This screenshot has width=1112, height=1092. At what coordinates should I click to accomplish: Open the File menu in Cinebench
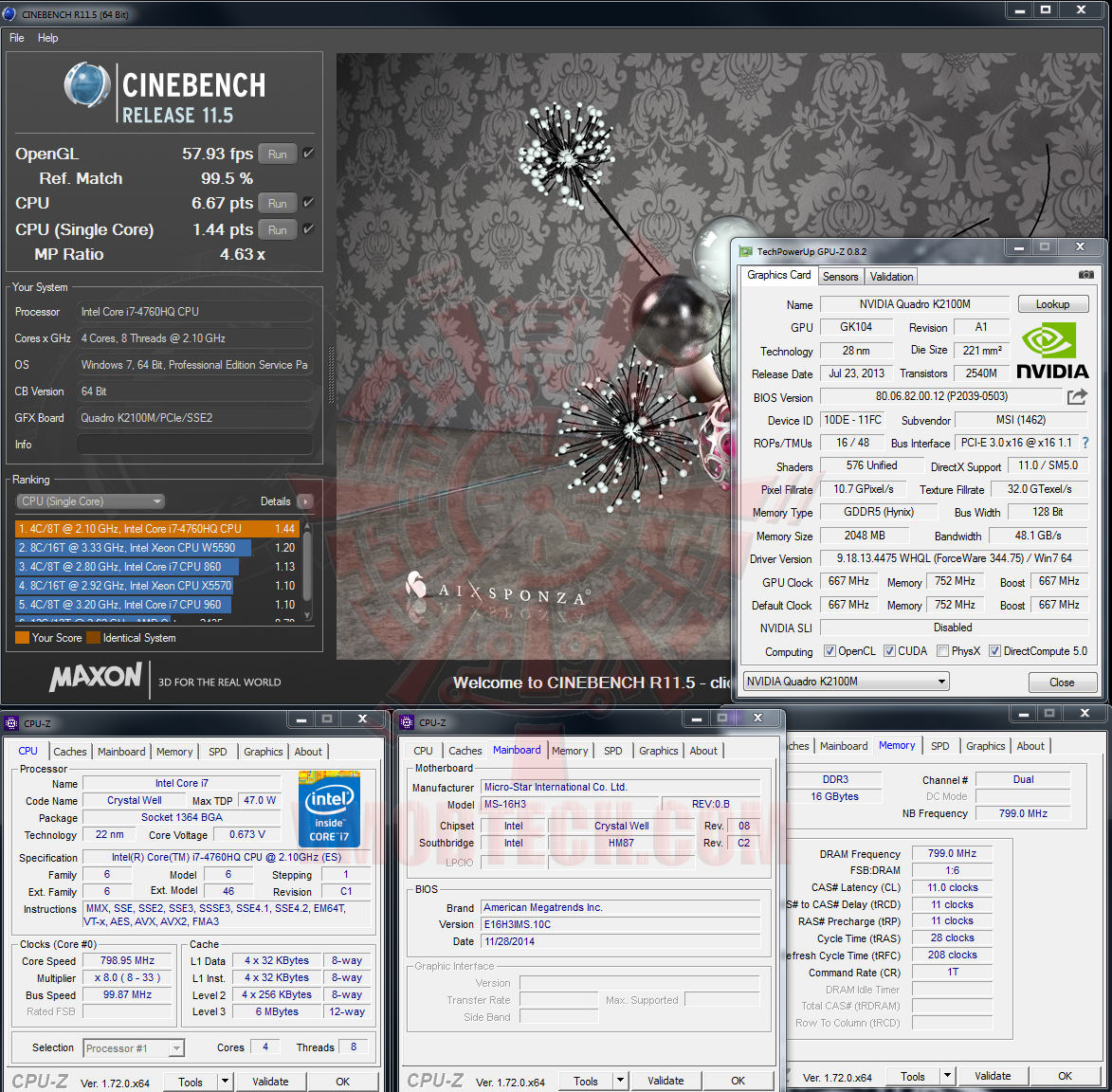17,38
